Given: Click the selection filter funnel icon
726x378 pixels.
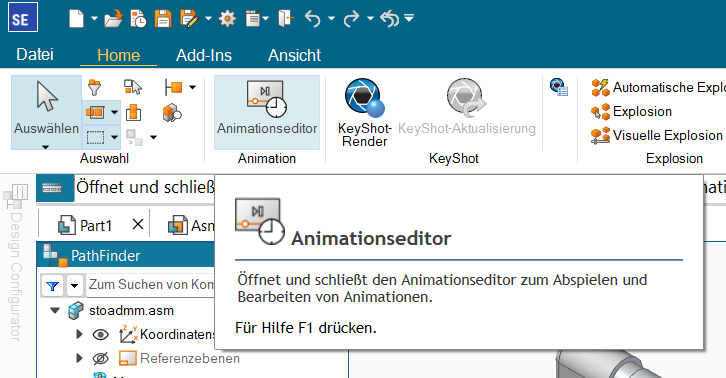Looking at the screenshot, I should [x=94, y=87].
